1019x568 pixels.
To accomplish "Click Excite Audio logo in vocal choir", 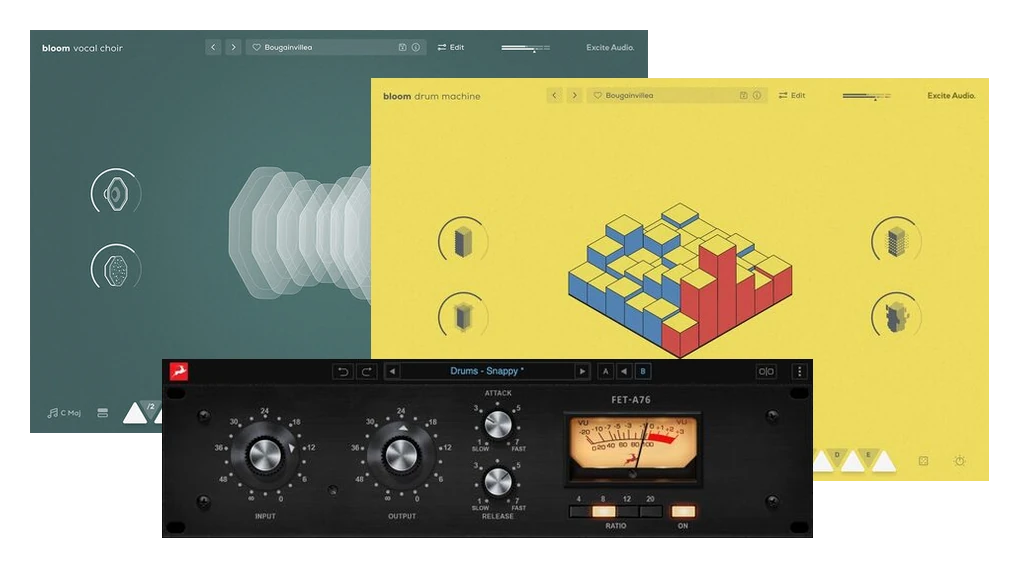I will point(610,47).
